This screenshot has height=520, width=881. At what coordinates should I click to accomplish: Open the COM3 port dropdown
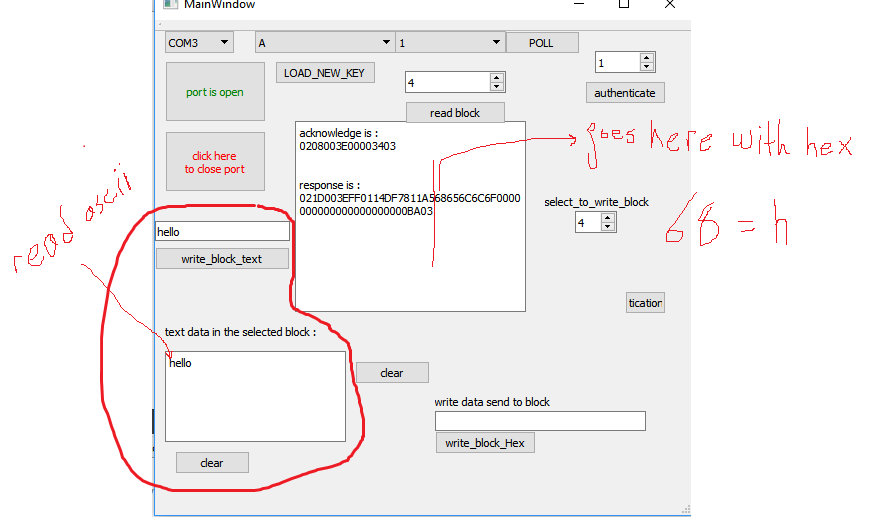point(198,42)
